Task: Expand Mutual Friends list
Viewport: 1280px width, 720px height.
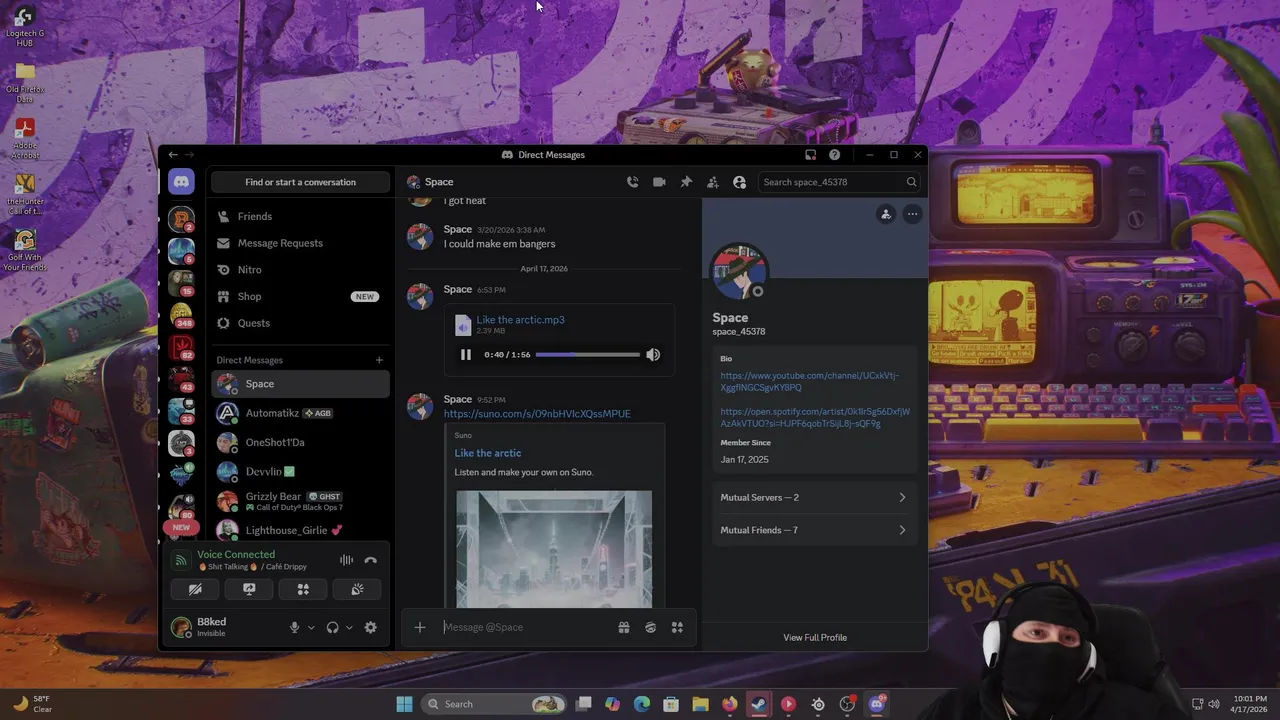Action: (x=814, y=530)
